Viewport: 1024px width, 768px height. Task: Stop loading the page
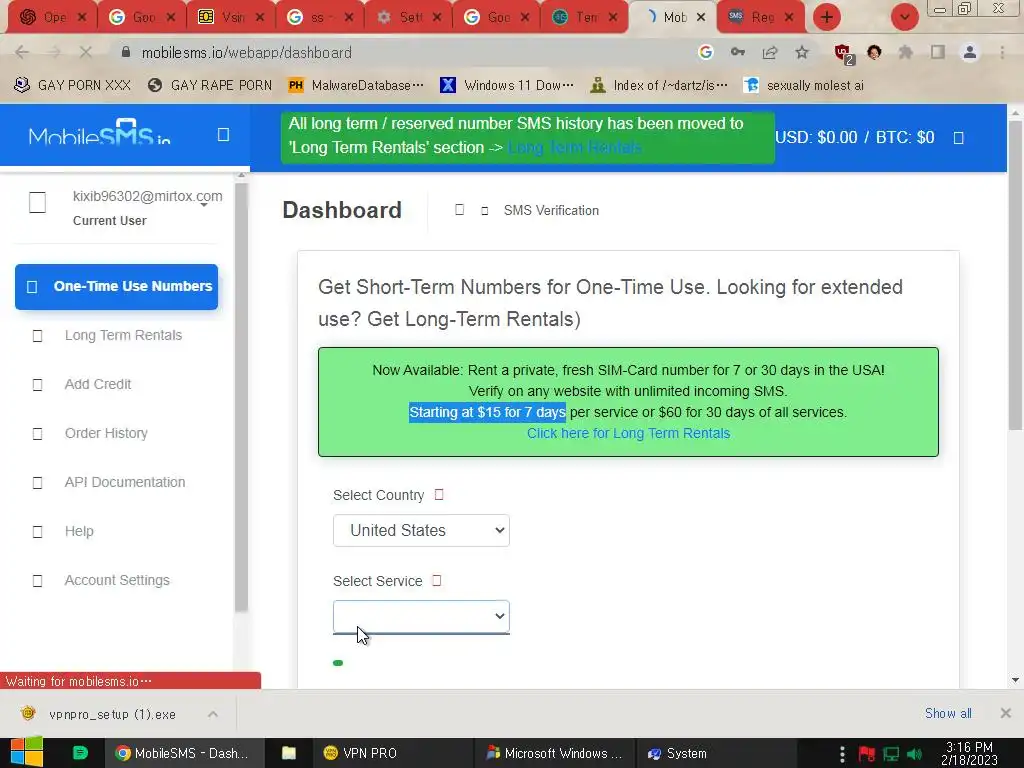point(86,52)
